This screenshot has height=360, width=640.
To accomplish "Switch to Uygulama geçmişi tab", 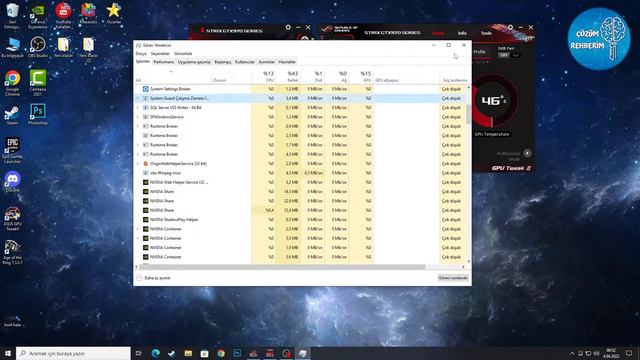I will pyautogui.click(x=194, y=62).
